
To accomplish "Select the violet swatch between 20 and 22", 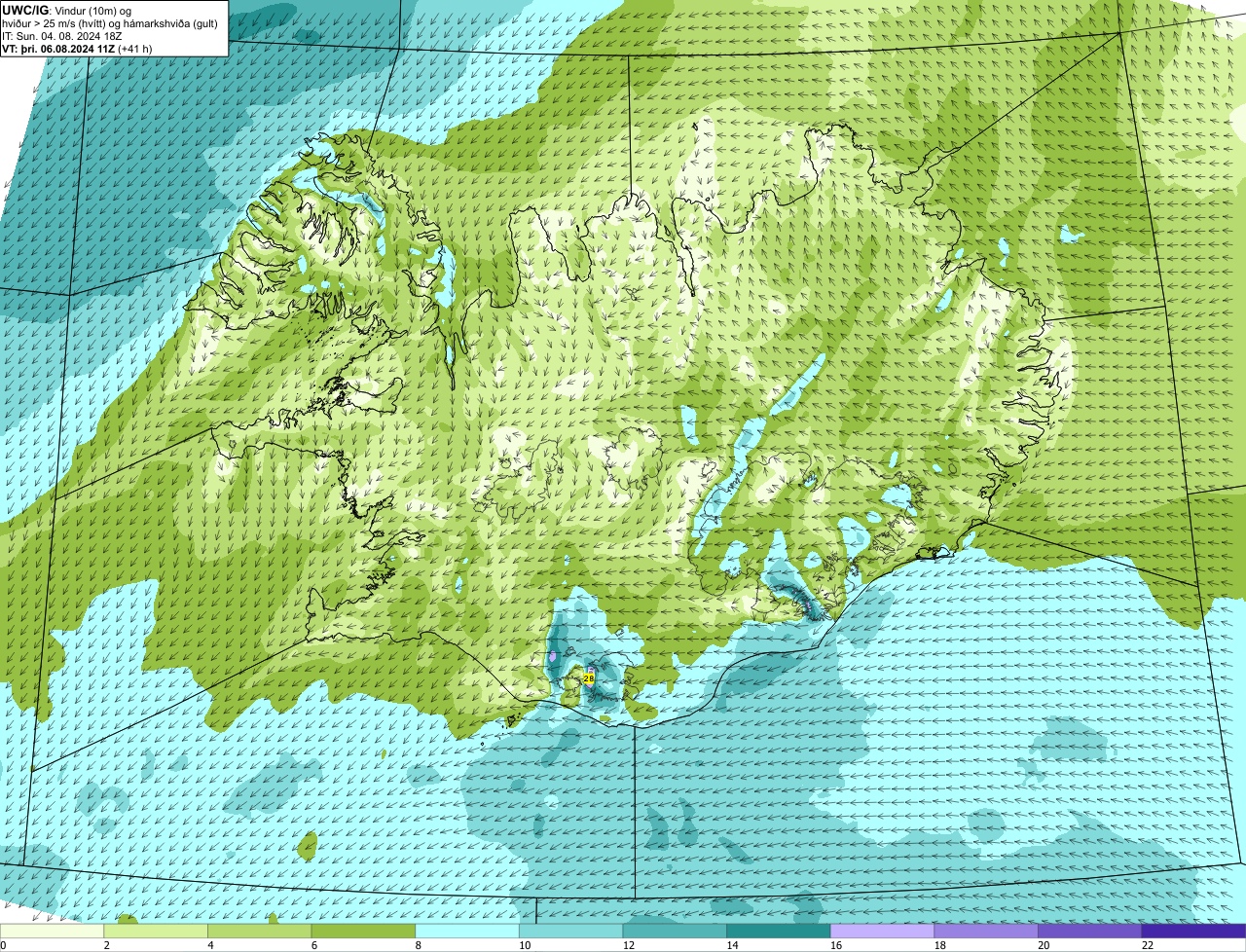I will pos(1090,932).
